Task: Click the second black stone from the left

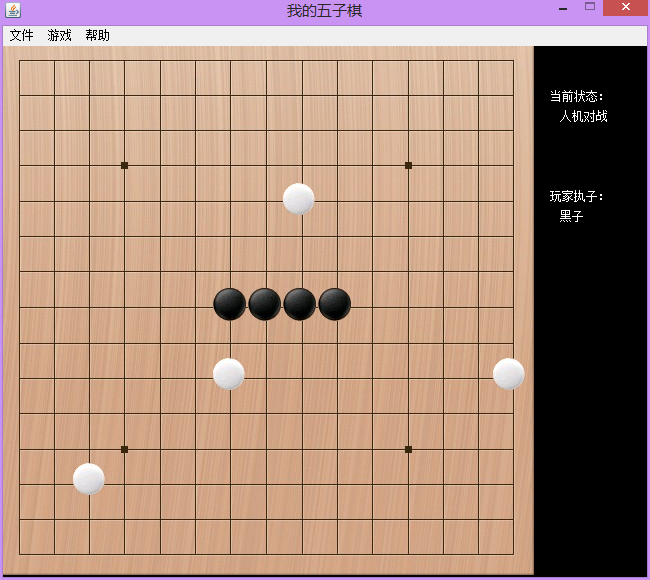Action: click(265, 304)
